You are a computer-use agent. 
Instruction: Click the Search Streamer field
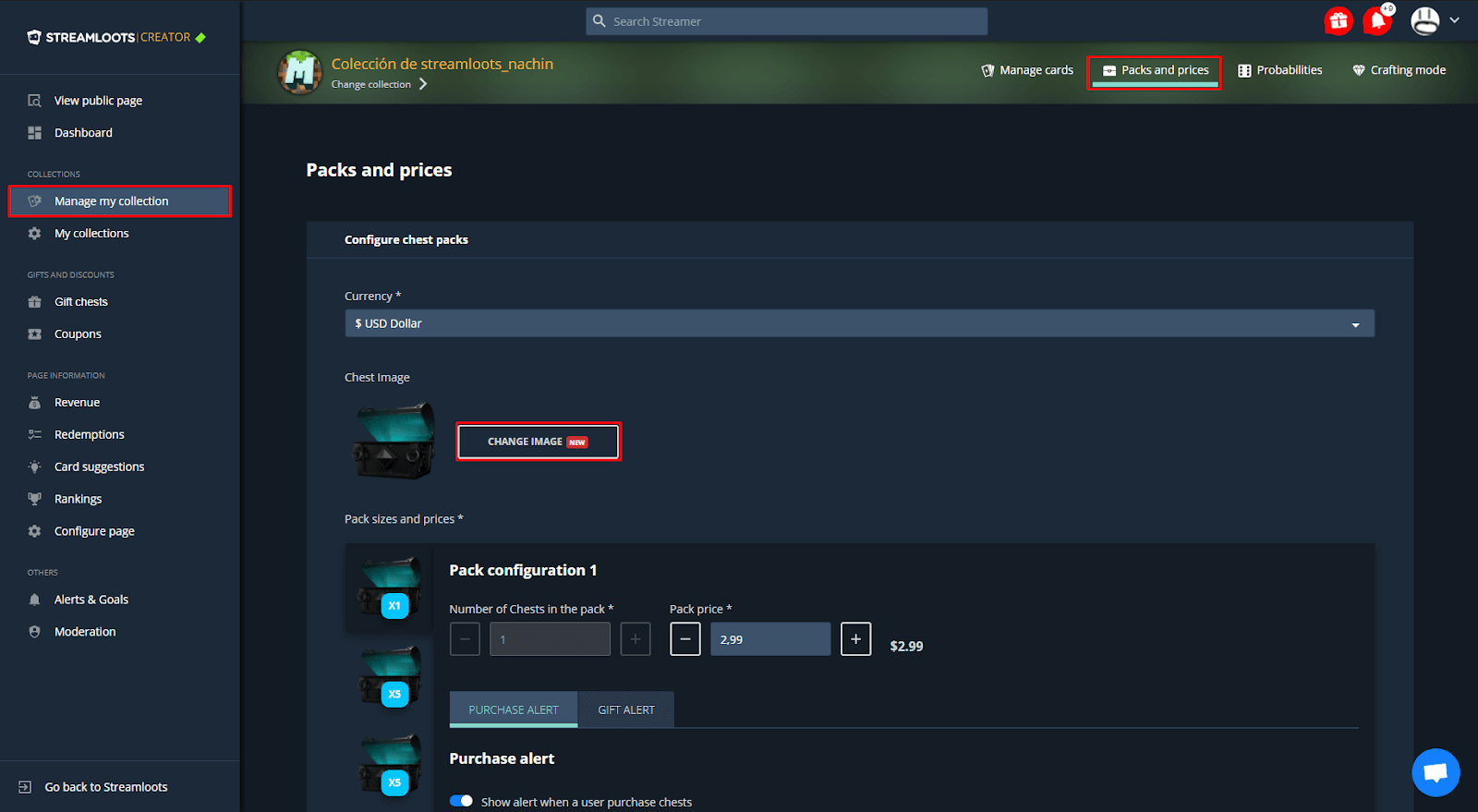(787, 21)
